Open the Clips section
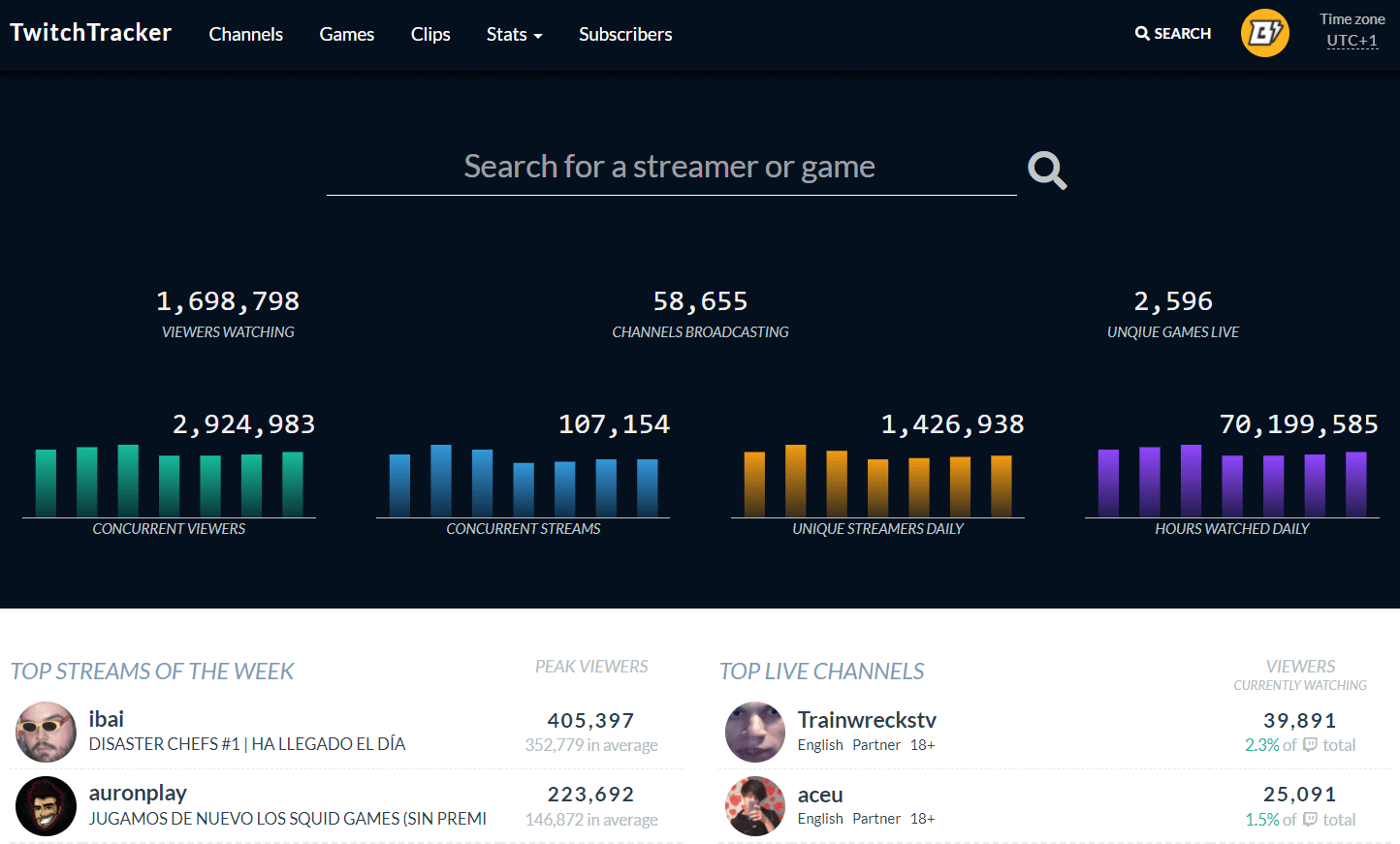The height and width of the screenshot is (844, 1400). pyautogui.click(x=430, y=34)
